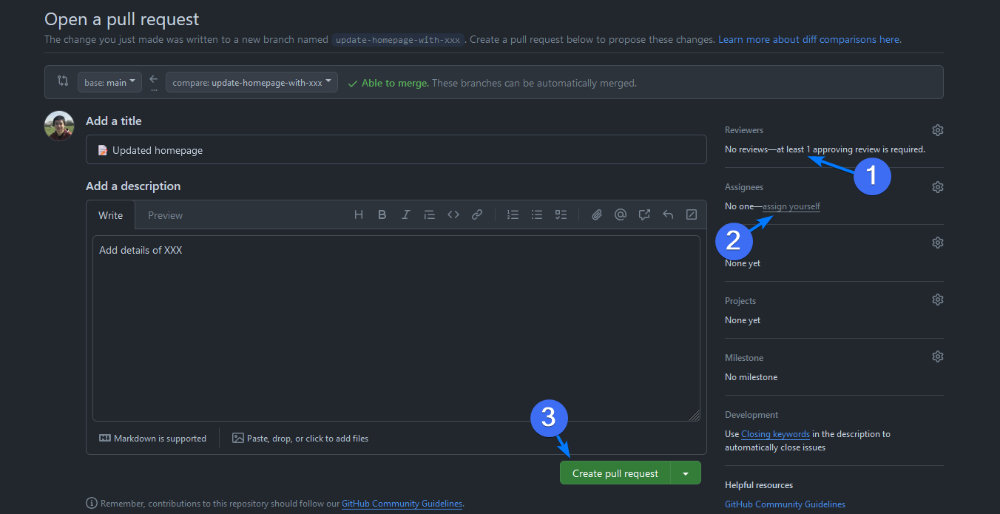Screen dimensions: 1000x514
Task: Insert a numbered list
Action: [x=513, y=215]
